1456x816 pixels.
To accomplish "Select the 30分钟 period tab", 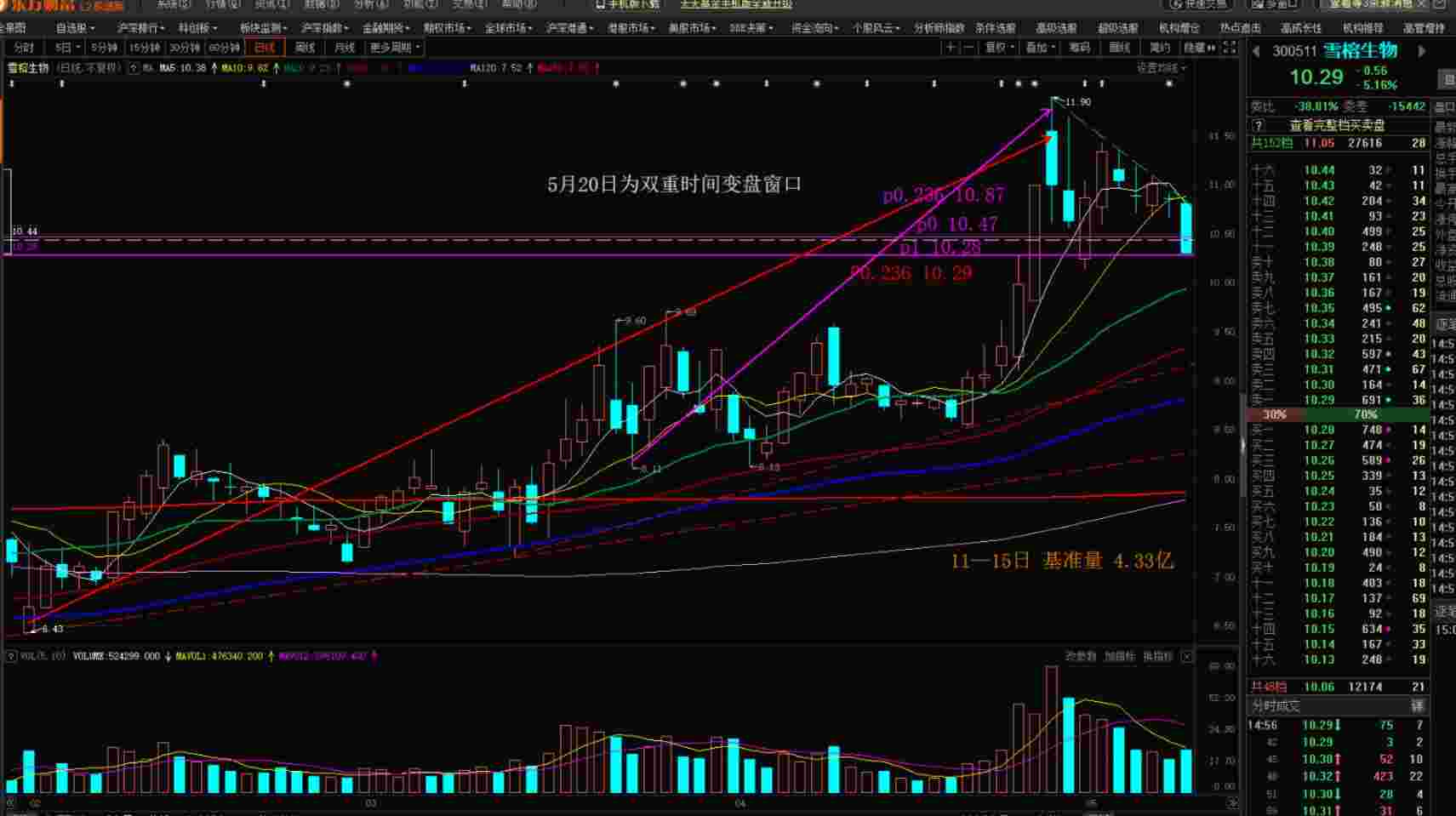I will click(x=184, y=48).
